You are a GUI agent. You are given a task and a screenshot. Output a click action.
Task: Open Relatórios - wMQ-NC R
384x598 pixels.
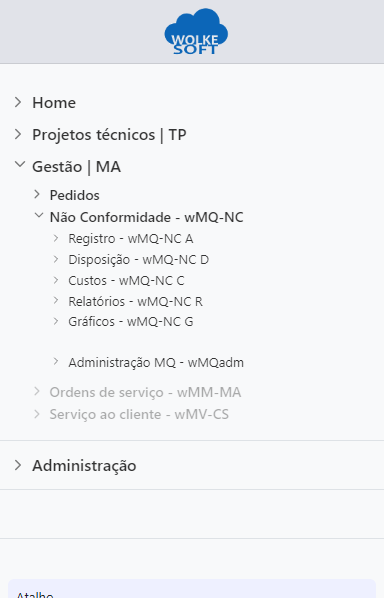135,302
